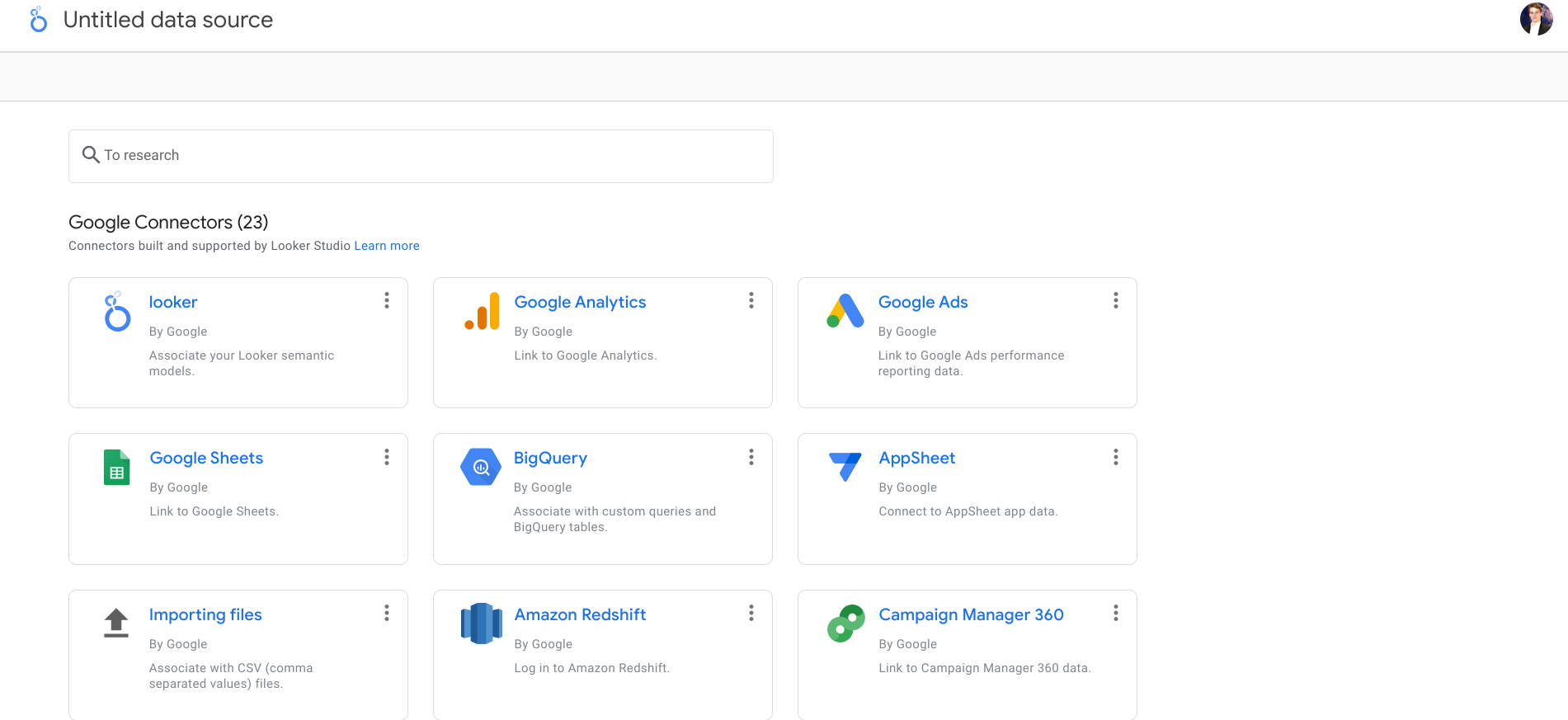The image size is (1568, 720).
Task: Click 'By Google' under Amazon Redshift
Action: coord(543,644)
